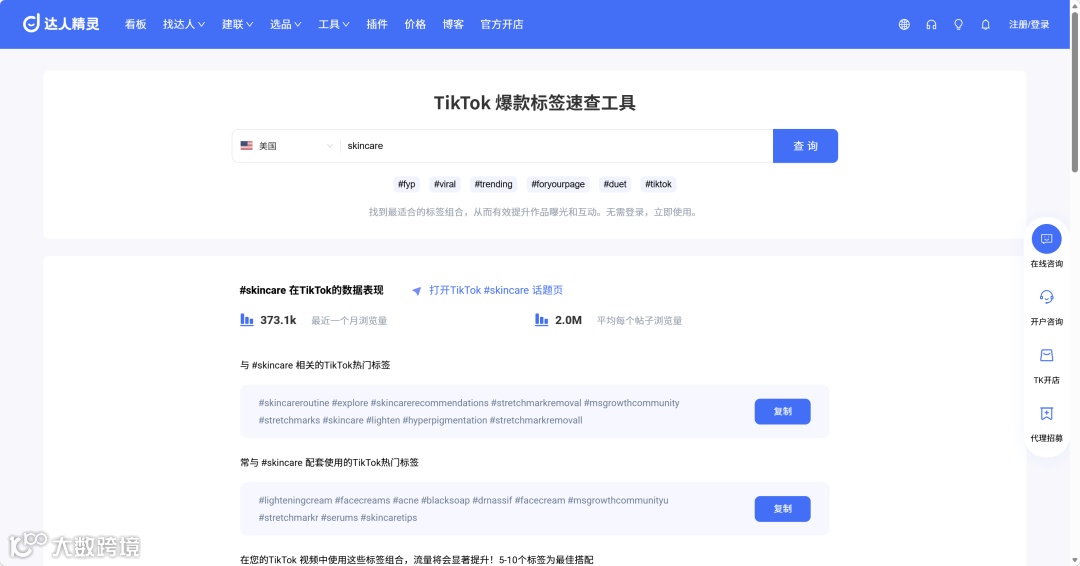Click the 查询 search button
Image resolution: width=1080 pixels, height=566 pixels.
[805, 146]
